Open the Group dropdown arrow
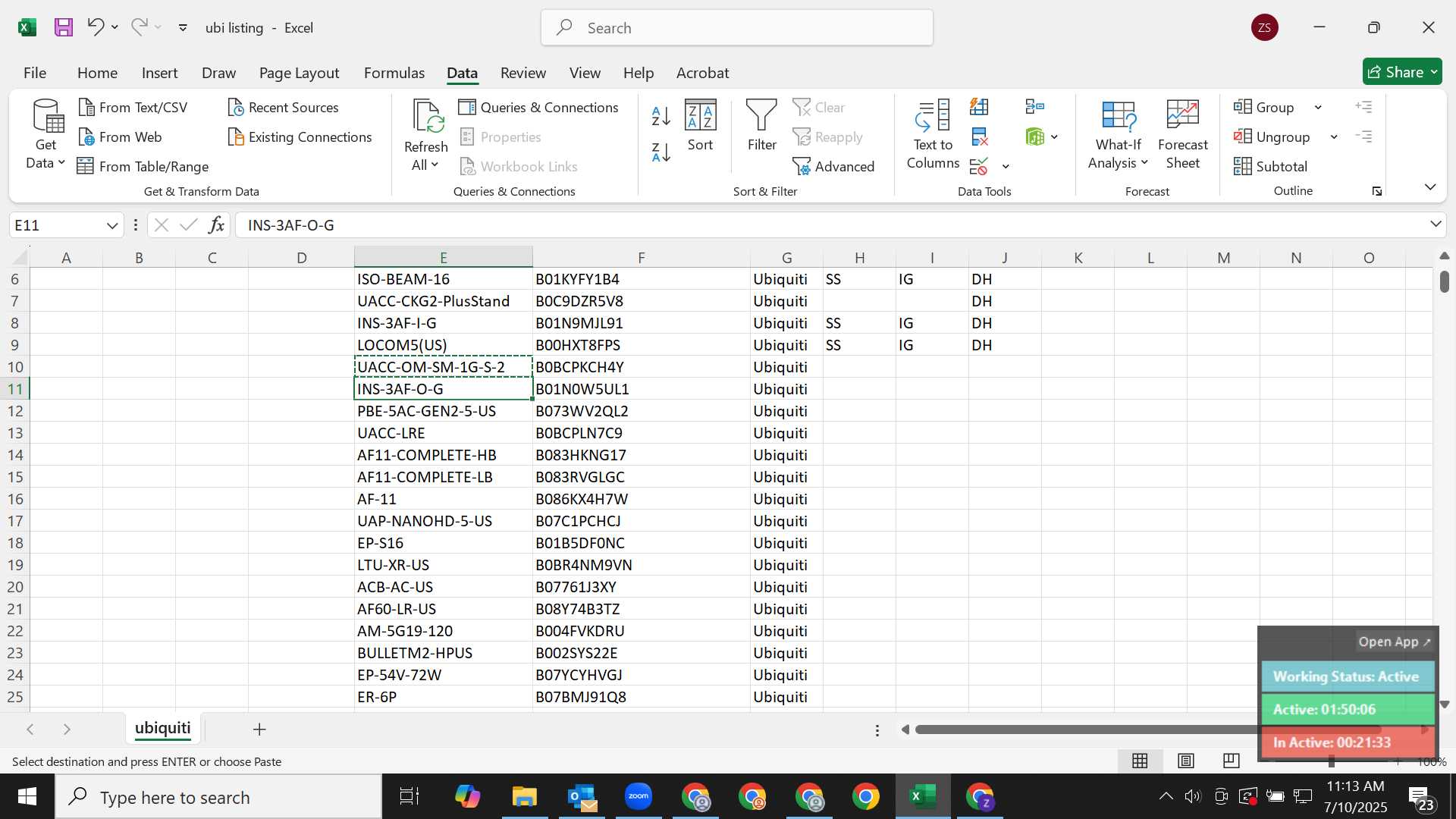 1318,108
